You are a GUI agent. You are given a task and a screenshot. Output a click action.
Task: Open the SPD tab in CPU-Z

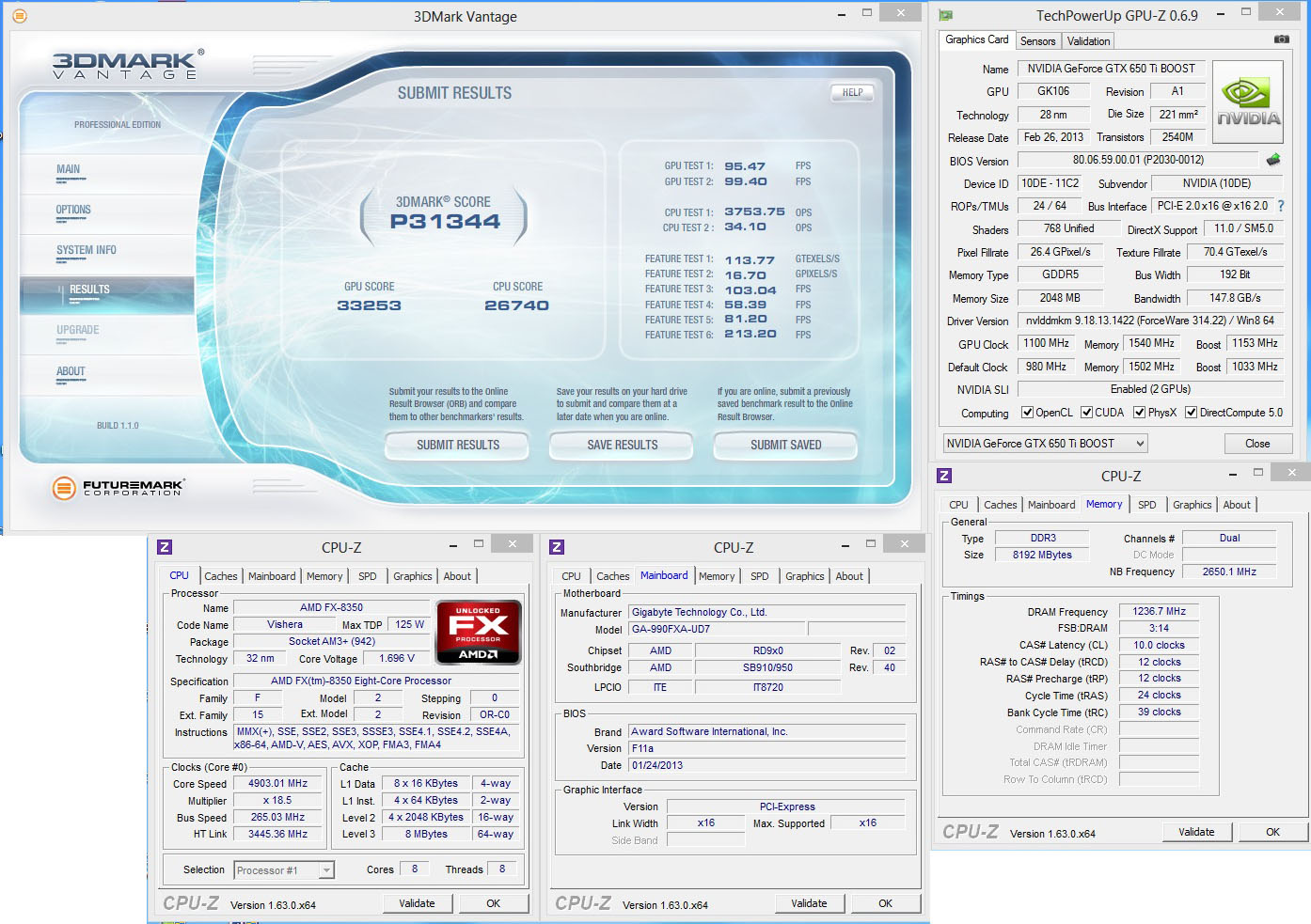tap(367, 575)
